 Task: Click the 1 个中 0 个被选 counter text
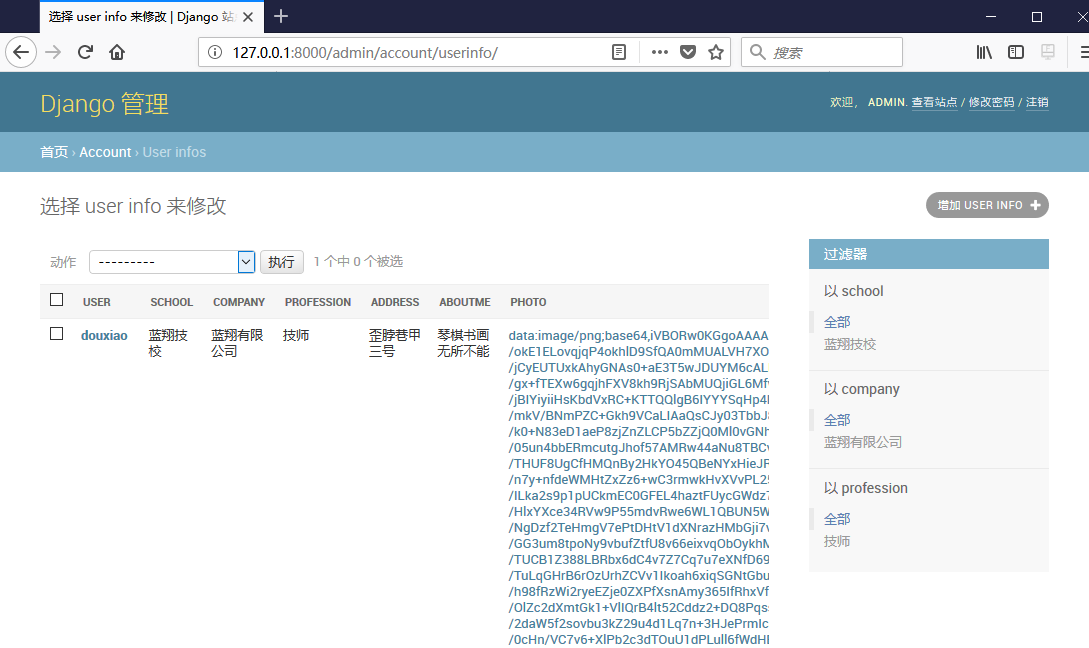358,262
